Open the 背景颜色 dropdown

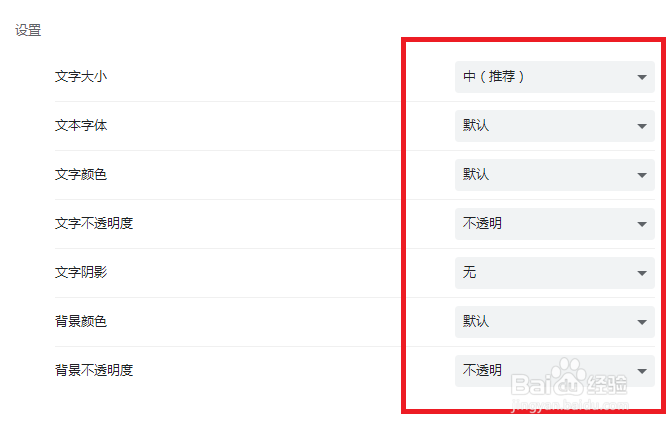[x=554, y=322]
